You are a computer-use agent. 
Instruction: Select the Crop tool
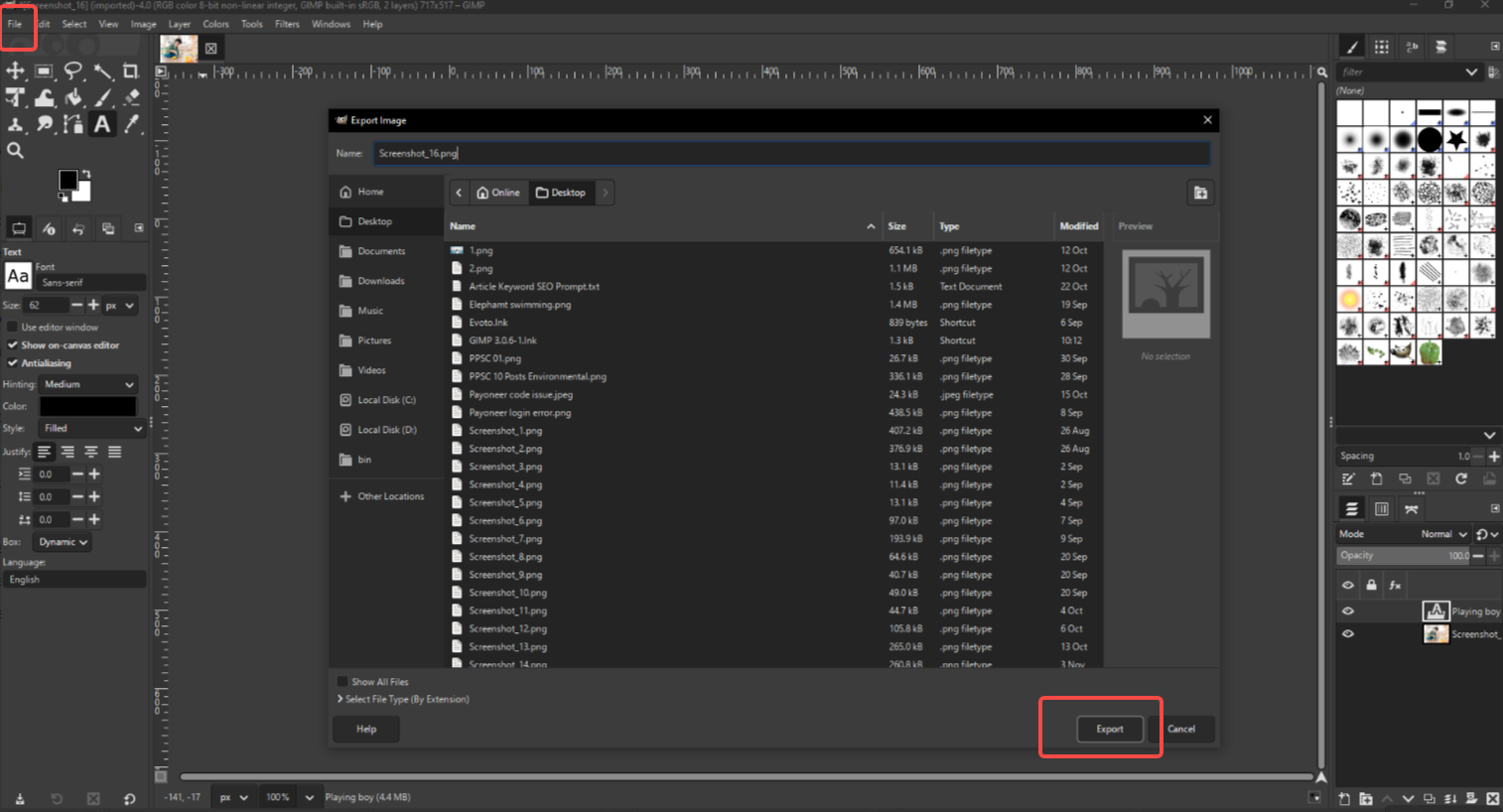tap(130, 70)
